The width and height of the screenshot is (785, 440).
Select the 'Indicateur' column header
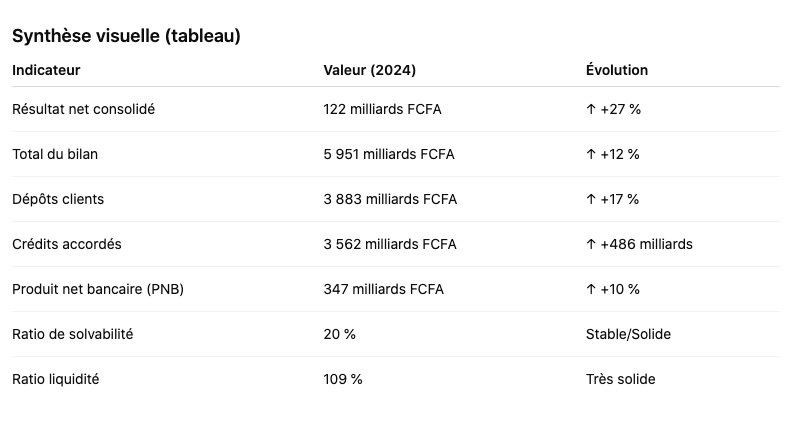point(46,70)
